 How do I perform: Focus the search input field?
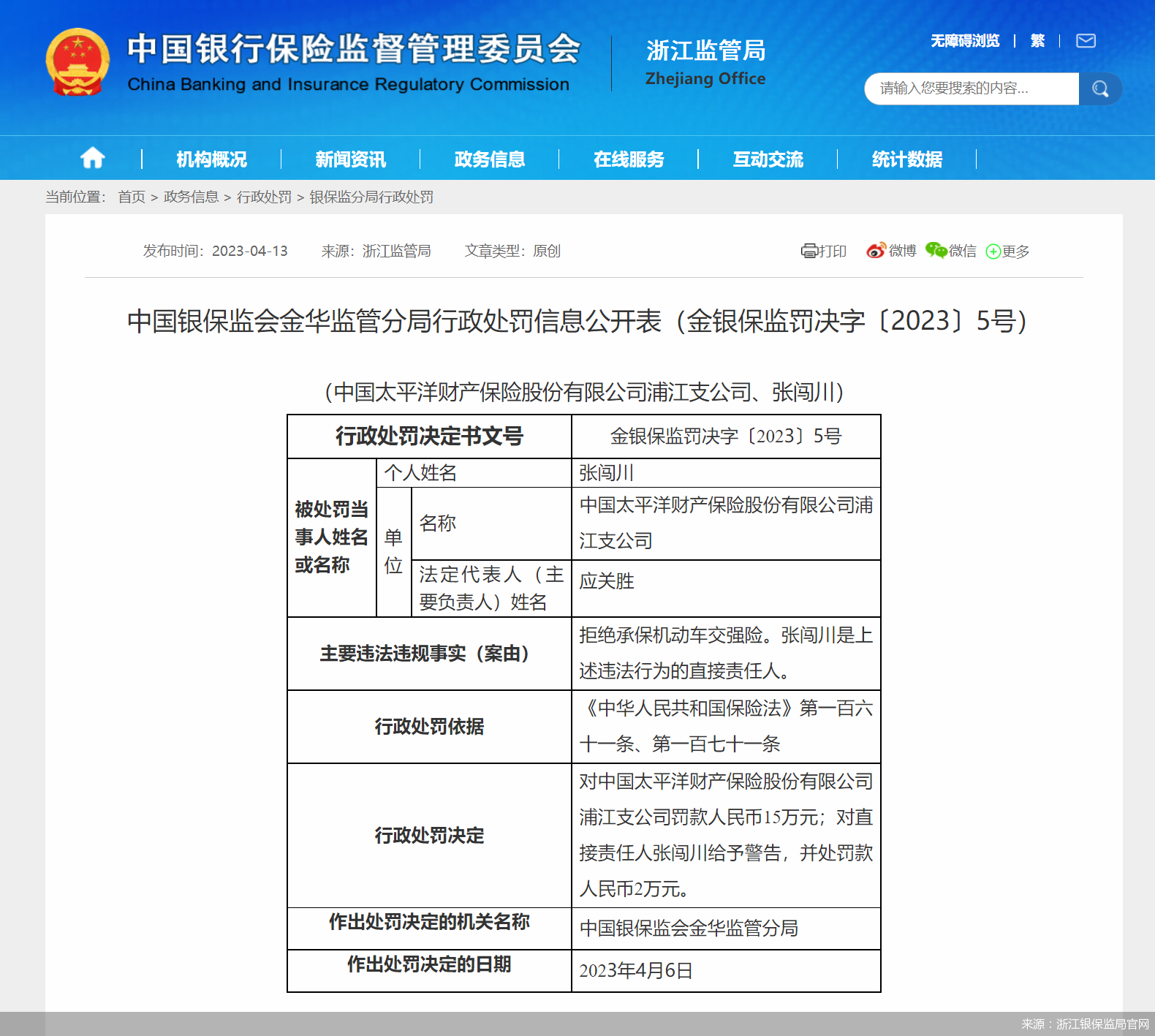click(x=972, y=88)
